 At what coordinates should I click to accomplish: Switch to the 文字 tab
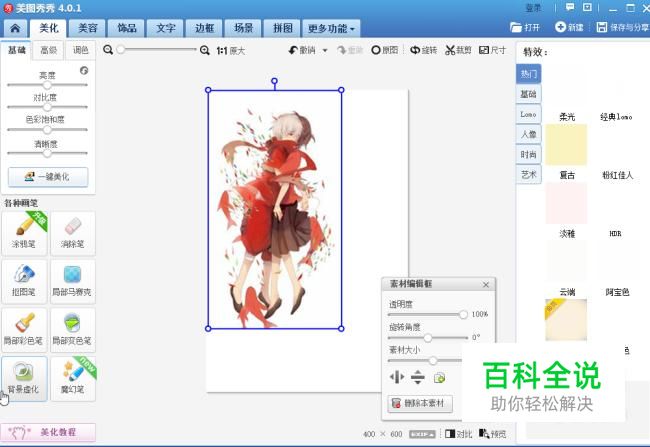pyautogui.click(x=165, y=28)
